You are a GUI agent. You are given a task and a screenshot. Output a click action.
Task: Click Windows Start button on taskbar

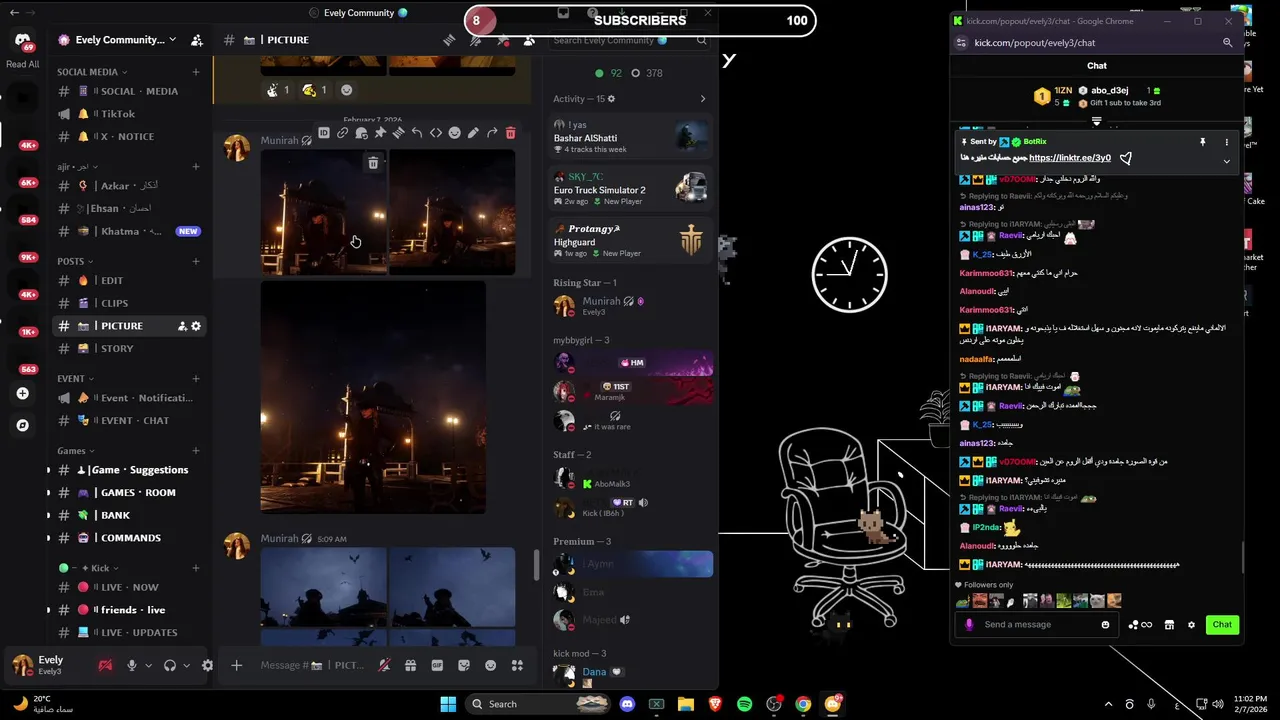pos(448,704)
